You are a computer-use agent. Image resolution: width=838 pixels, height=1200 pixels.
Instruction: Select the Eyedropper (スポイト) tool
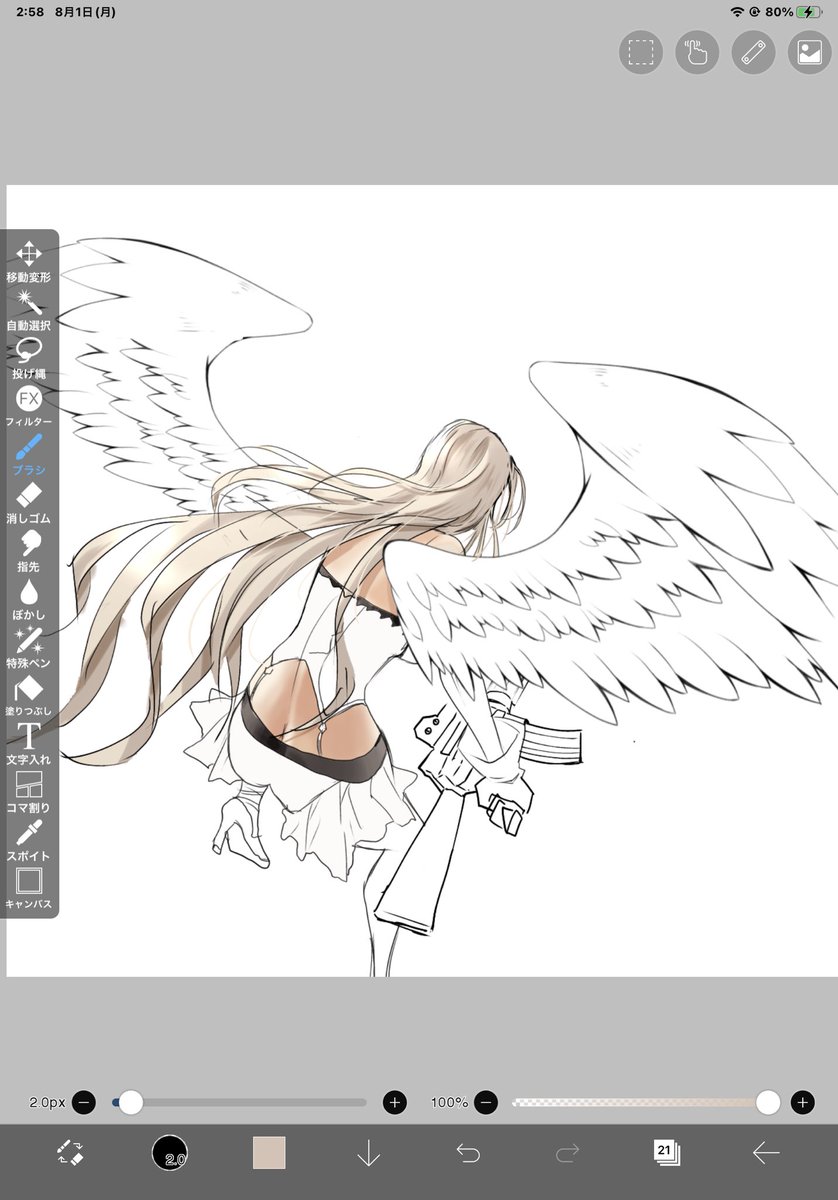pyautogui.click(x=28, y=841)
